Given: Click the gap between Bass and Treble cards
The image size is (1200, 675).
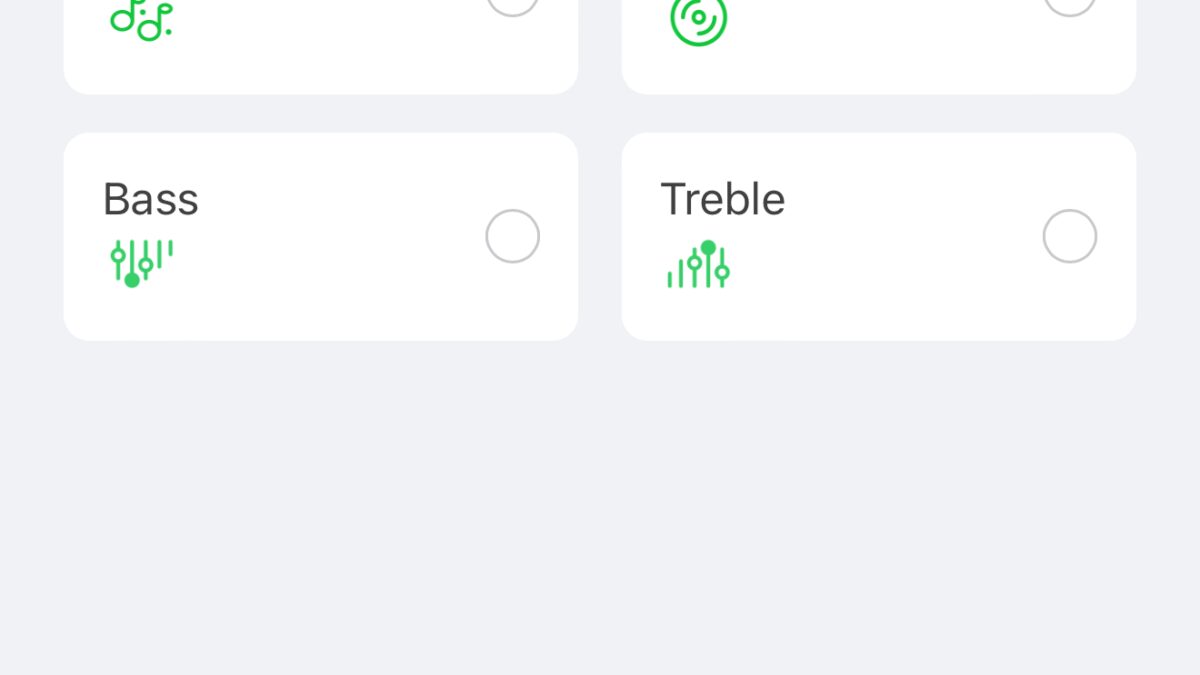Looking at the screenshot, I should click(600, 236).
